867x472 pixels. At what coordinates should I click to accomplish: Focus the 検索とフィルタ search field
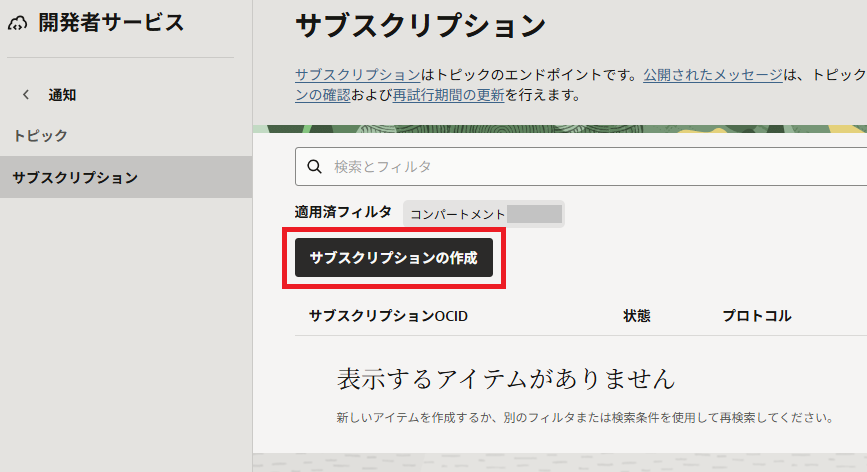(x=590, y=166)
